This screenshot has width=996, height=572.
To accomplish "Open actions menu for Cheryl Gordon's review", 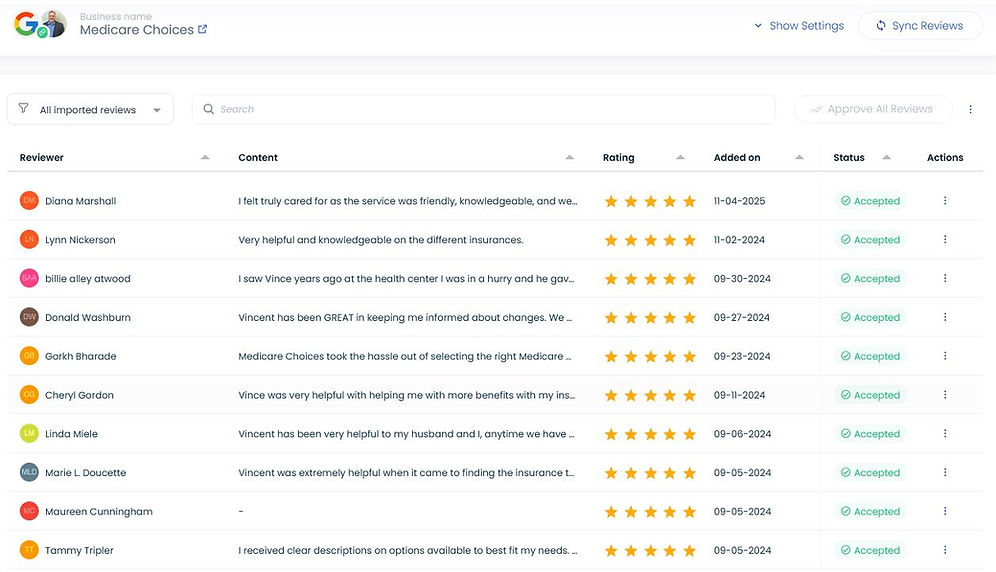I will 945,395.
